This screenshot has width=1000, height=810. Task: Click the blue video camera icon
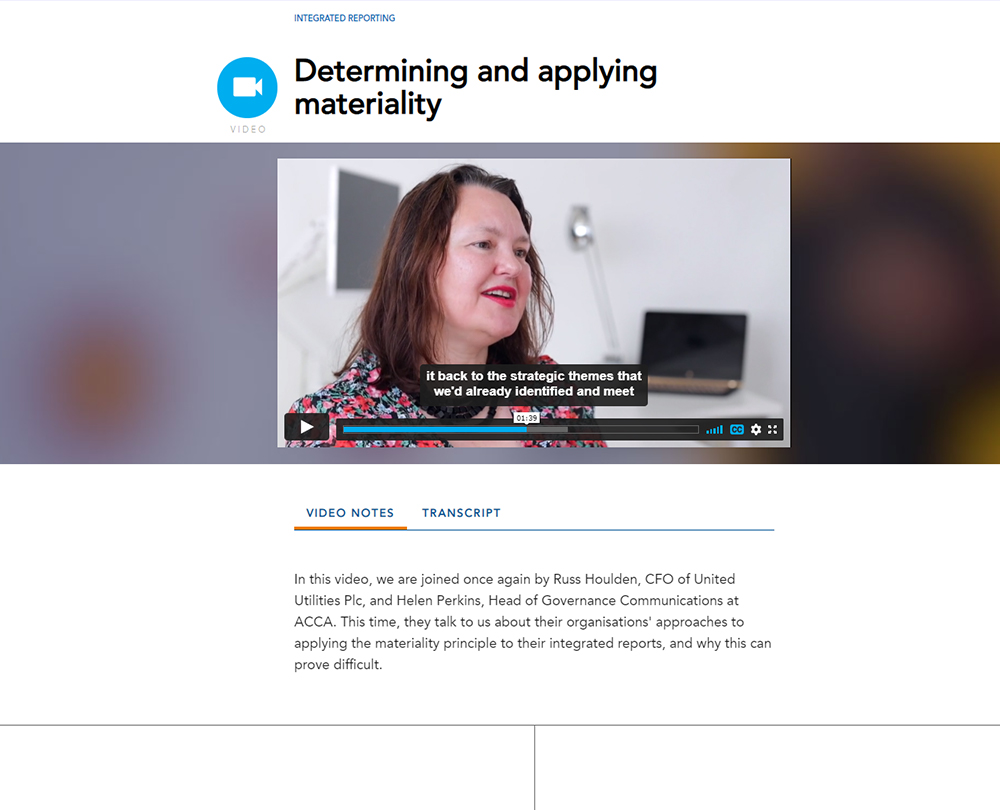(x=247, y=87)
